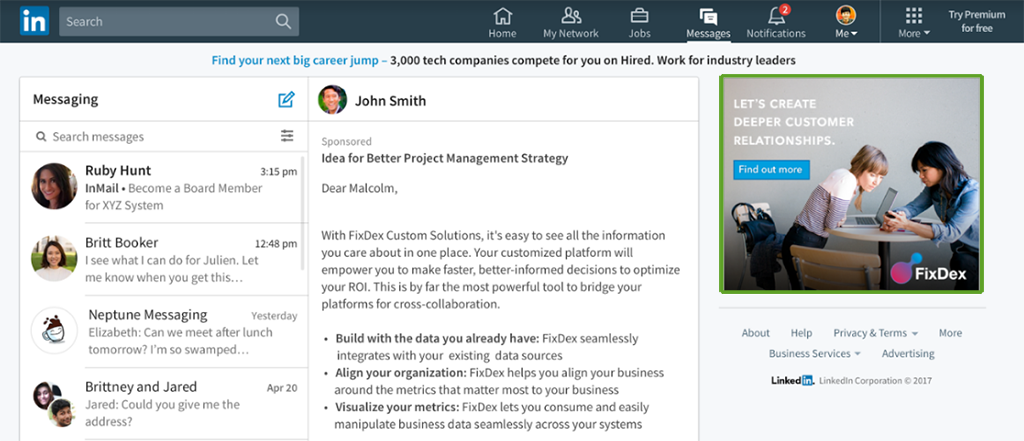Open the Find your next big career jump link
1024x441 pixels.
pos(298,61)
